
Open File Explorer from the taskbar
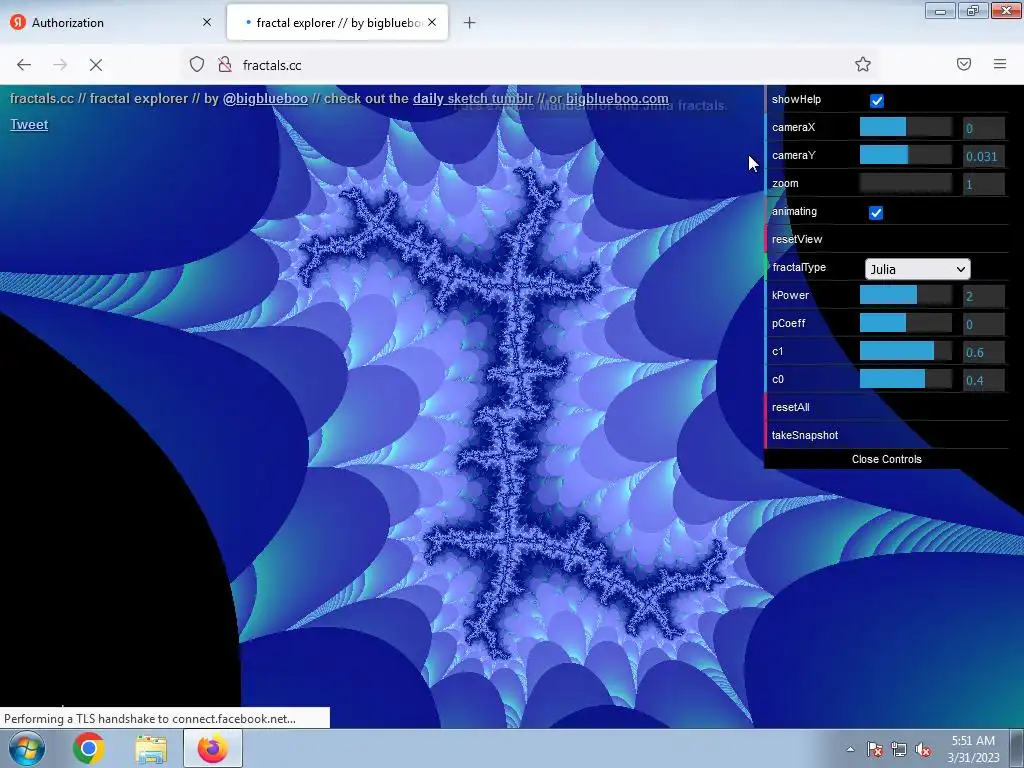[x=151, y=748]
